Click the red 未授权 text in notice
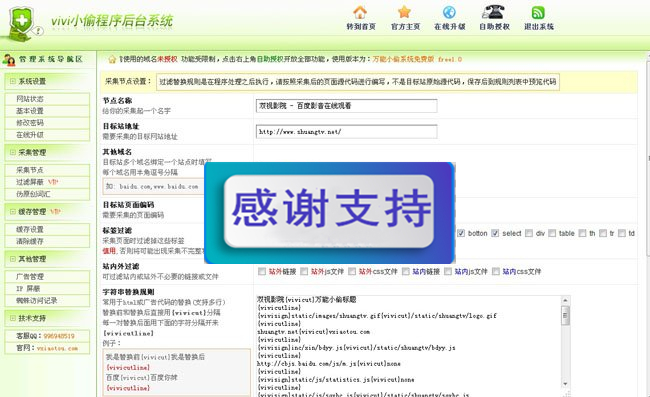Image resolution: width=650 pixels, height=397 pixels. (x=167, y=59)
